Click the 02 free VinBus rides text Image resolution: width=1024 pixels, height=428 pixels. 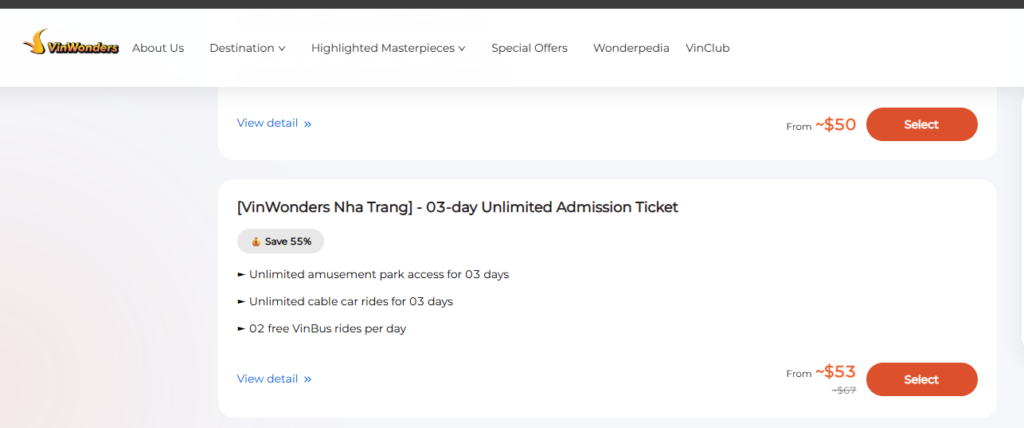[x=327, y=328]
